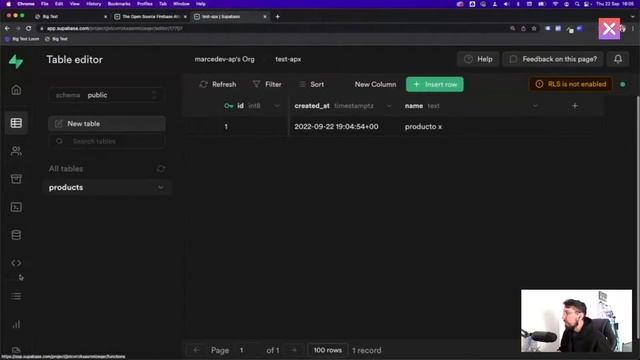Click the pink X overlay button
Image resolution: width=640 pixels, height=360 pixels.
[609, 29]
